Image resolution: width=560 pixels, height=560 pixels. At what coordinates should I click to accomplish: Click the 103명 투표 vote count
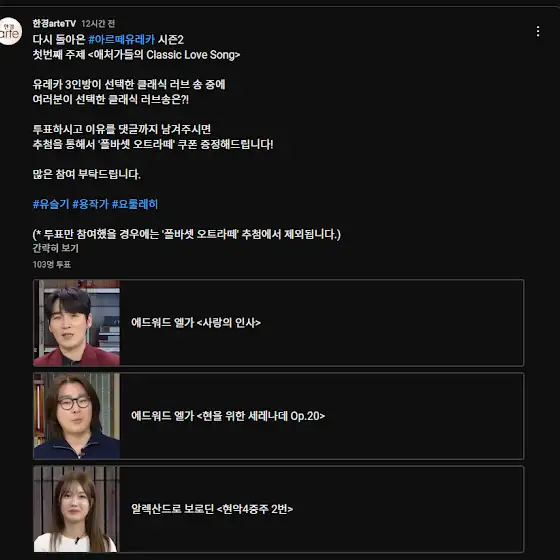[52, 264]
